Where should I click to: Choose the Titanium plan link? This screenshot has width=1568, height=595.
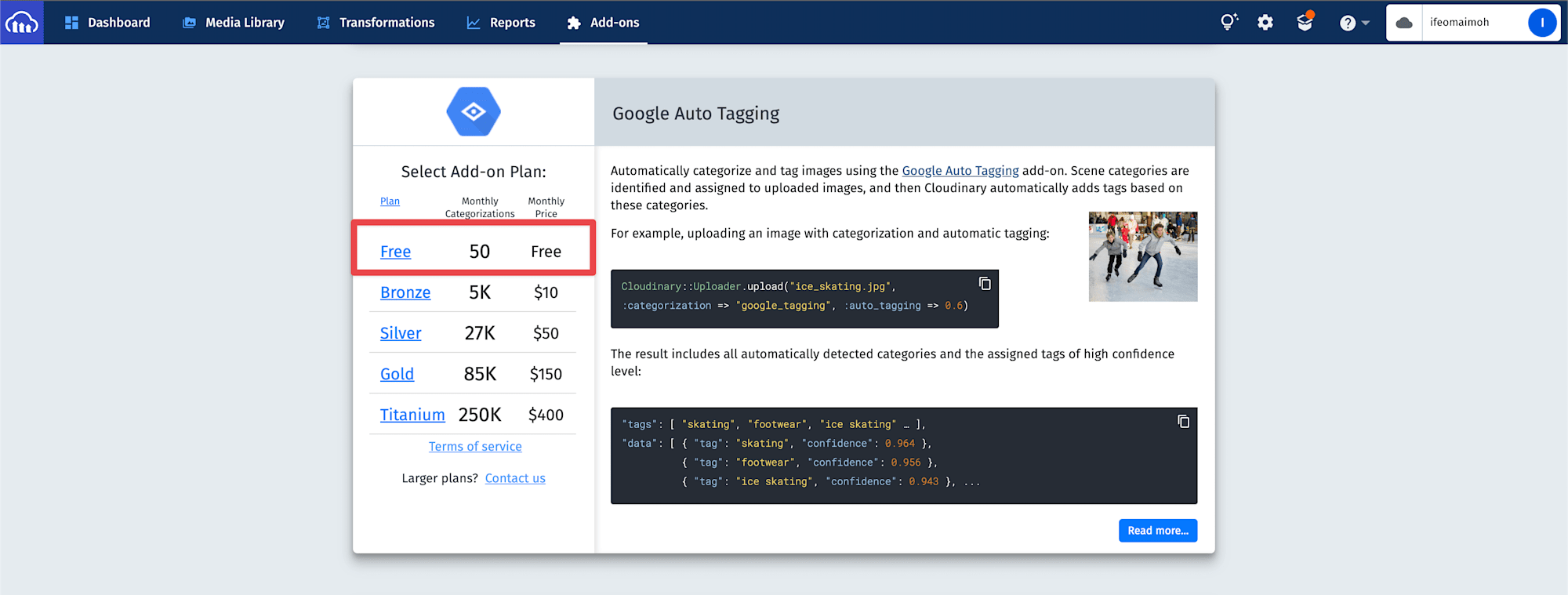coord(412,415)
